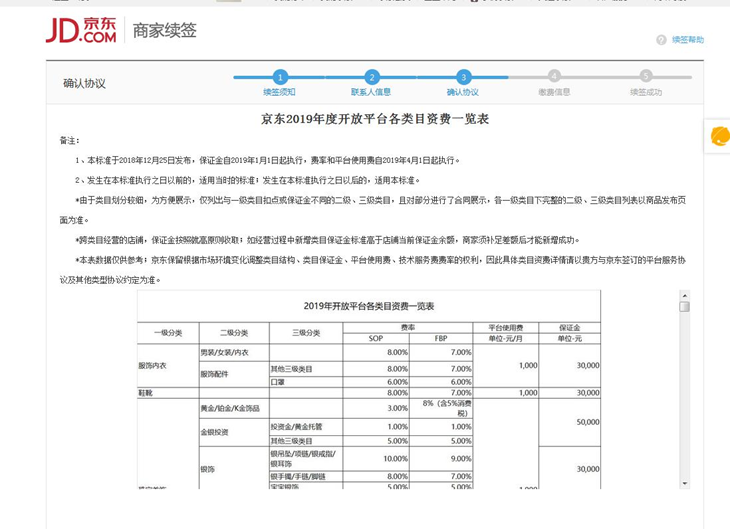Click the question mark help icon
This screenshot has width=730, height=529.
661,40
